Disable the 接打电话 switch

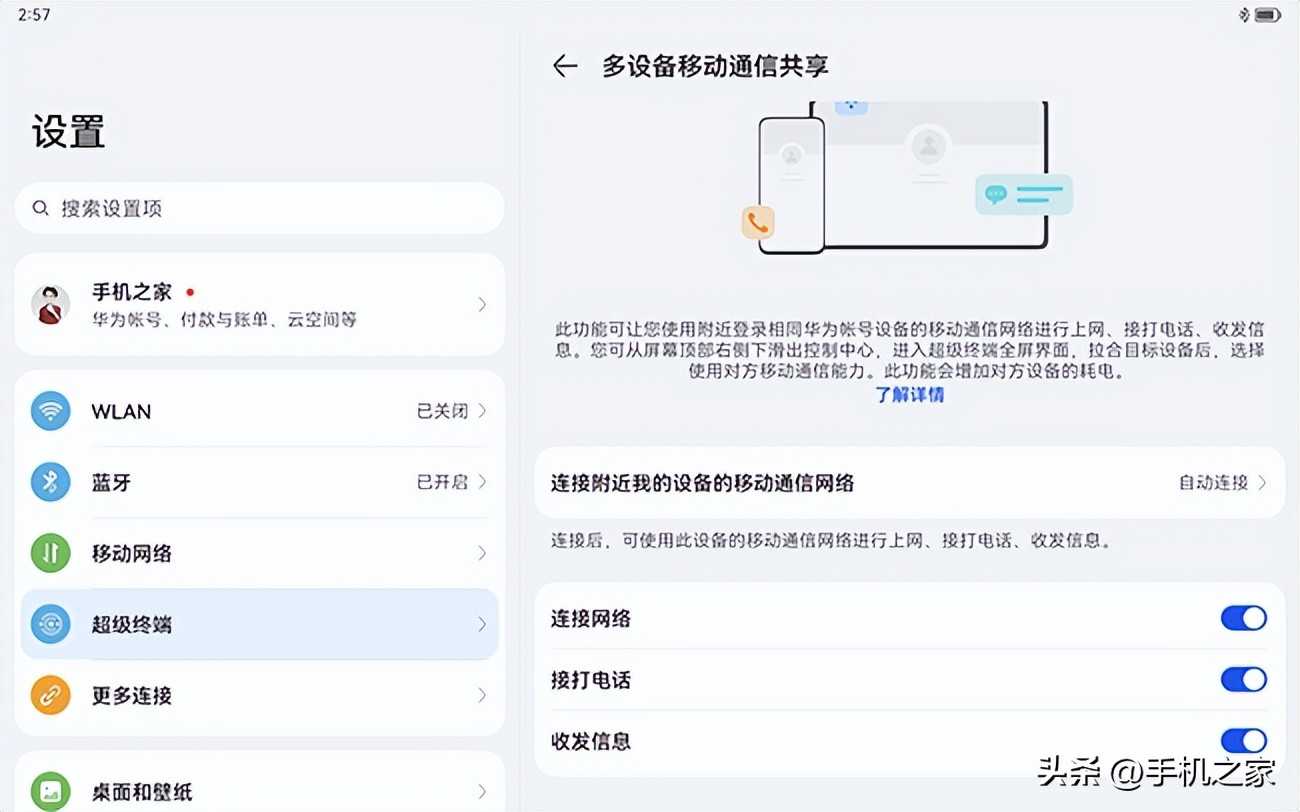1243,679
